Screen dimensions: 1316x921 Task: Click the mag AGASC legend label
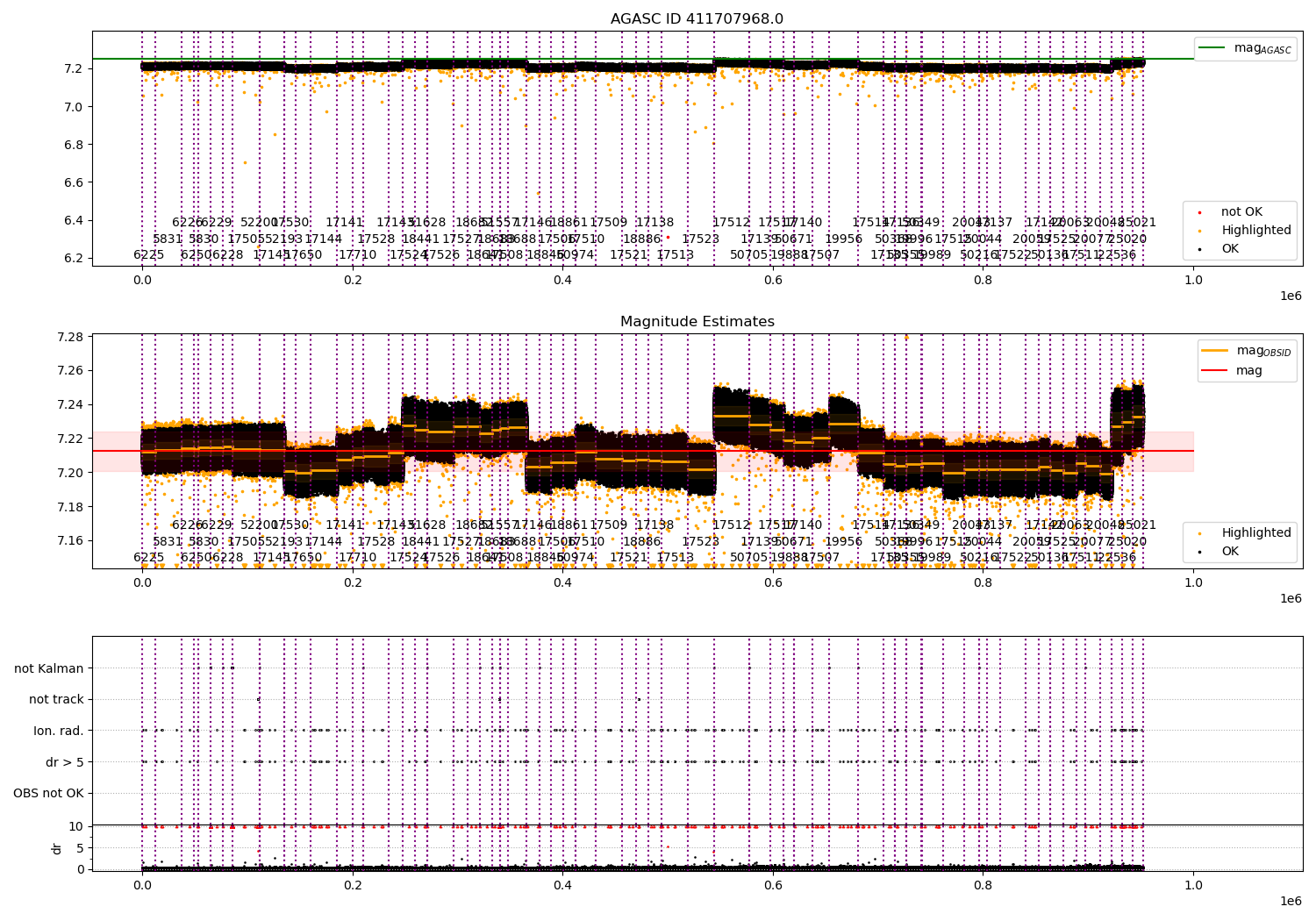(x=1262, y=48)
